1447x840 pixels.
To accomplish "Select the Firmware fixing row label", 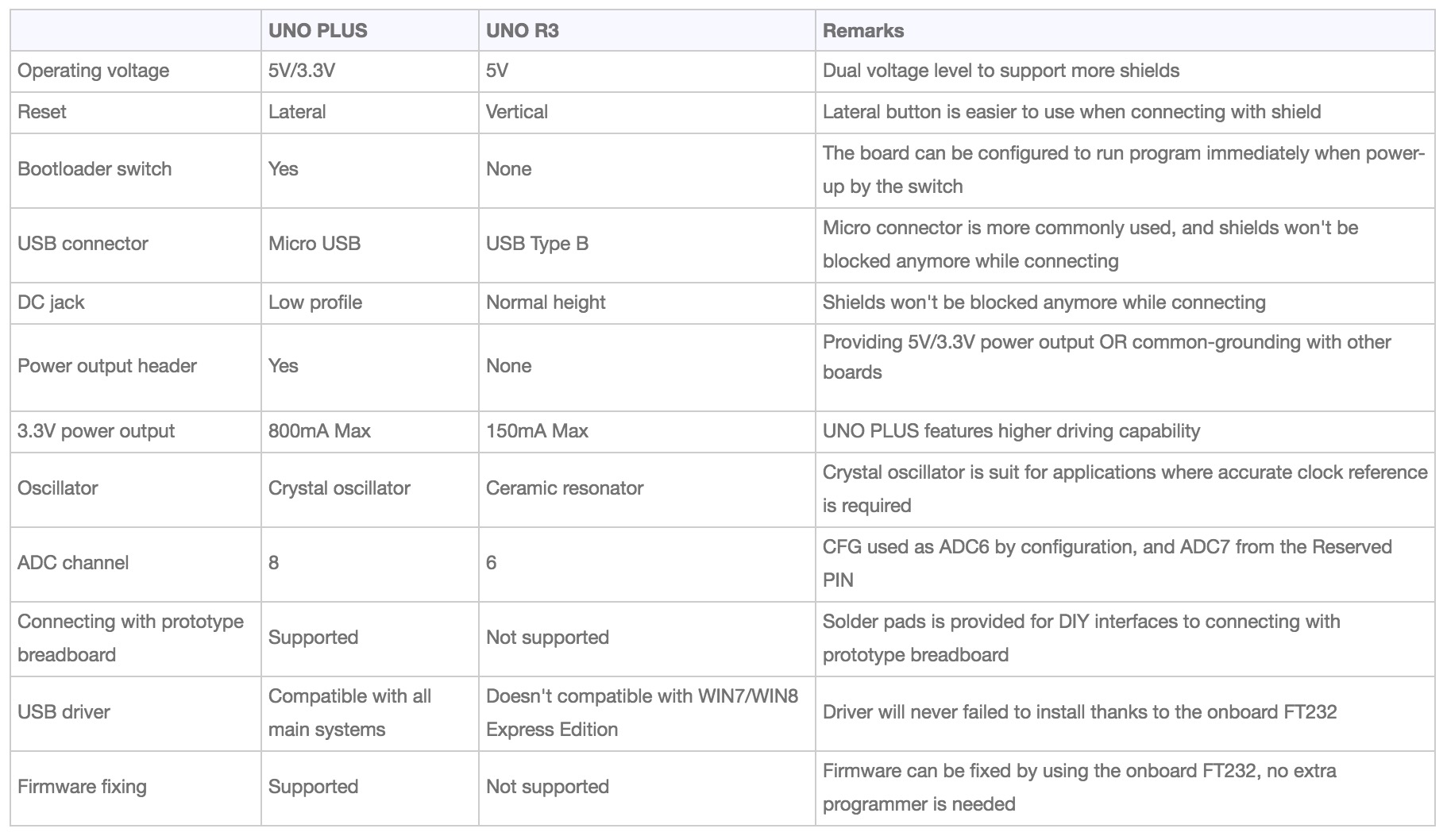I will [x=82, y=787].
